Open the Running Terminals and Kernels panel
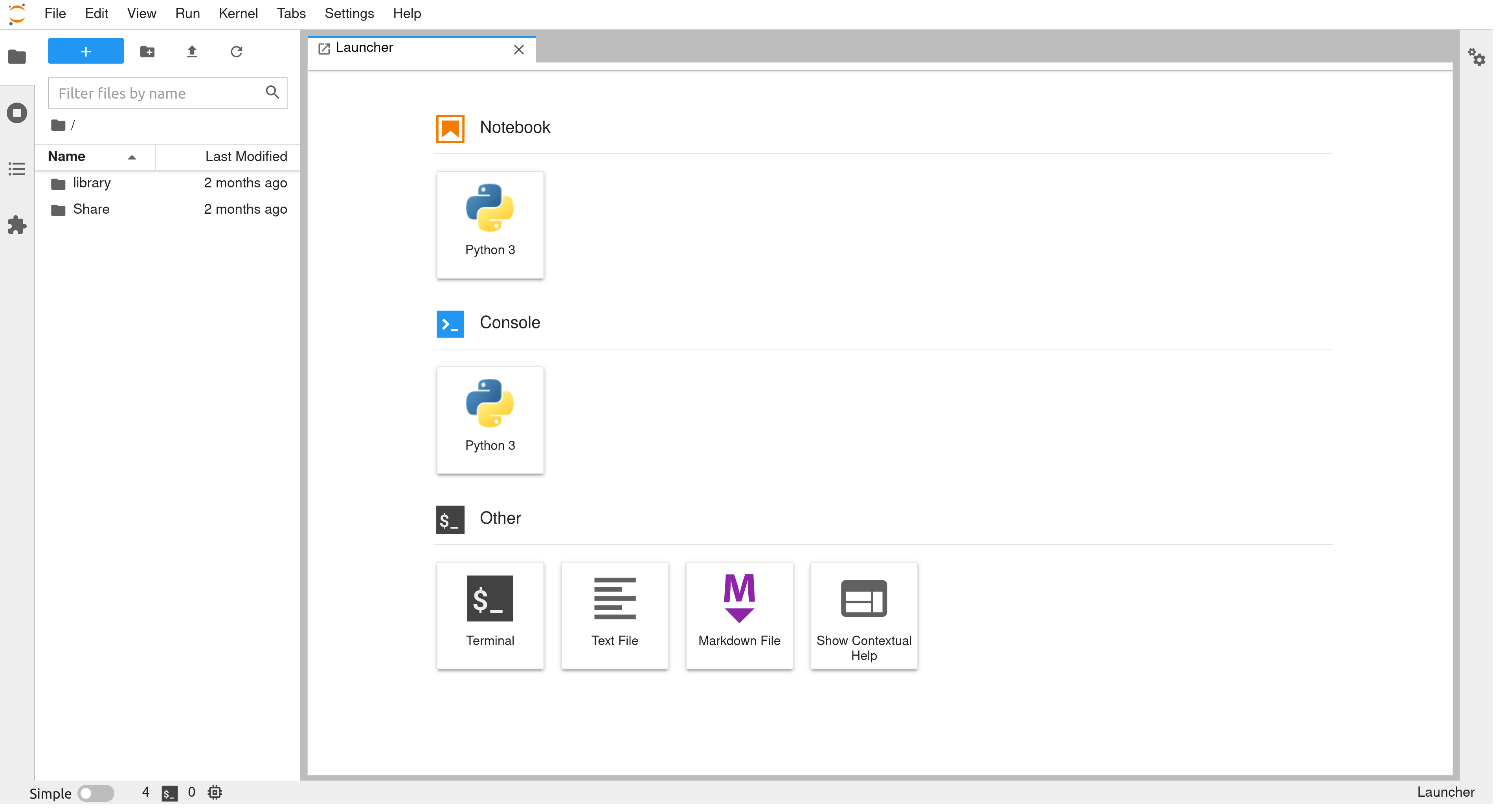 click(17, 114)
